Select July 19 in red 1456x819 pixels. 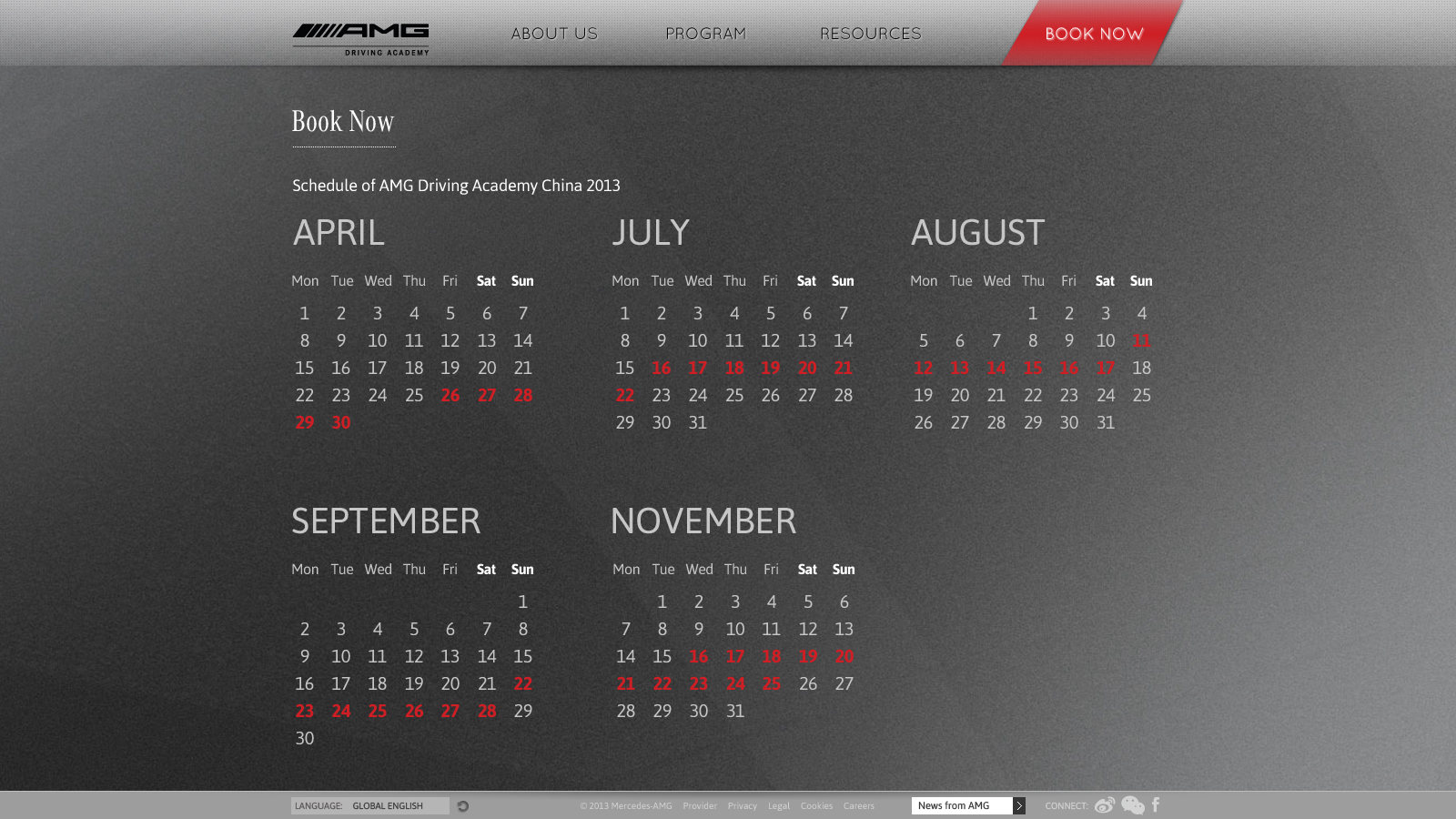pos(771,368)
